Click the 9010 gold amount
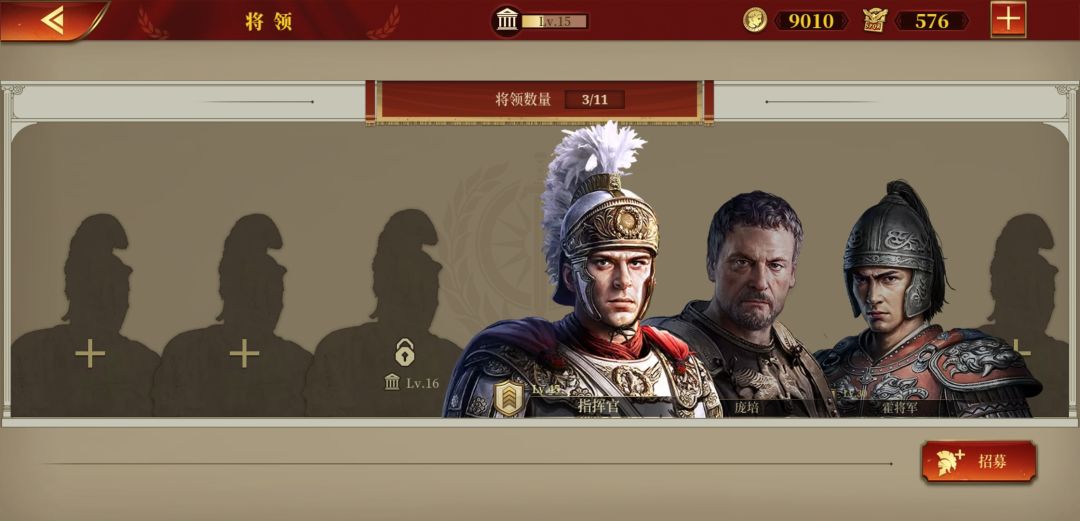Image resolution: width=1080 pixels, height=521 pixels. (x=811, y=21)
